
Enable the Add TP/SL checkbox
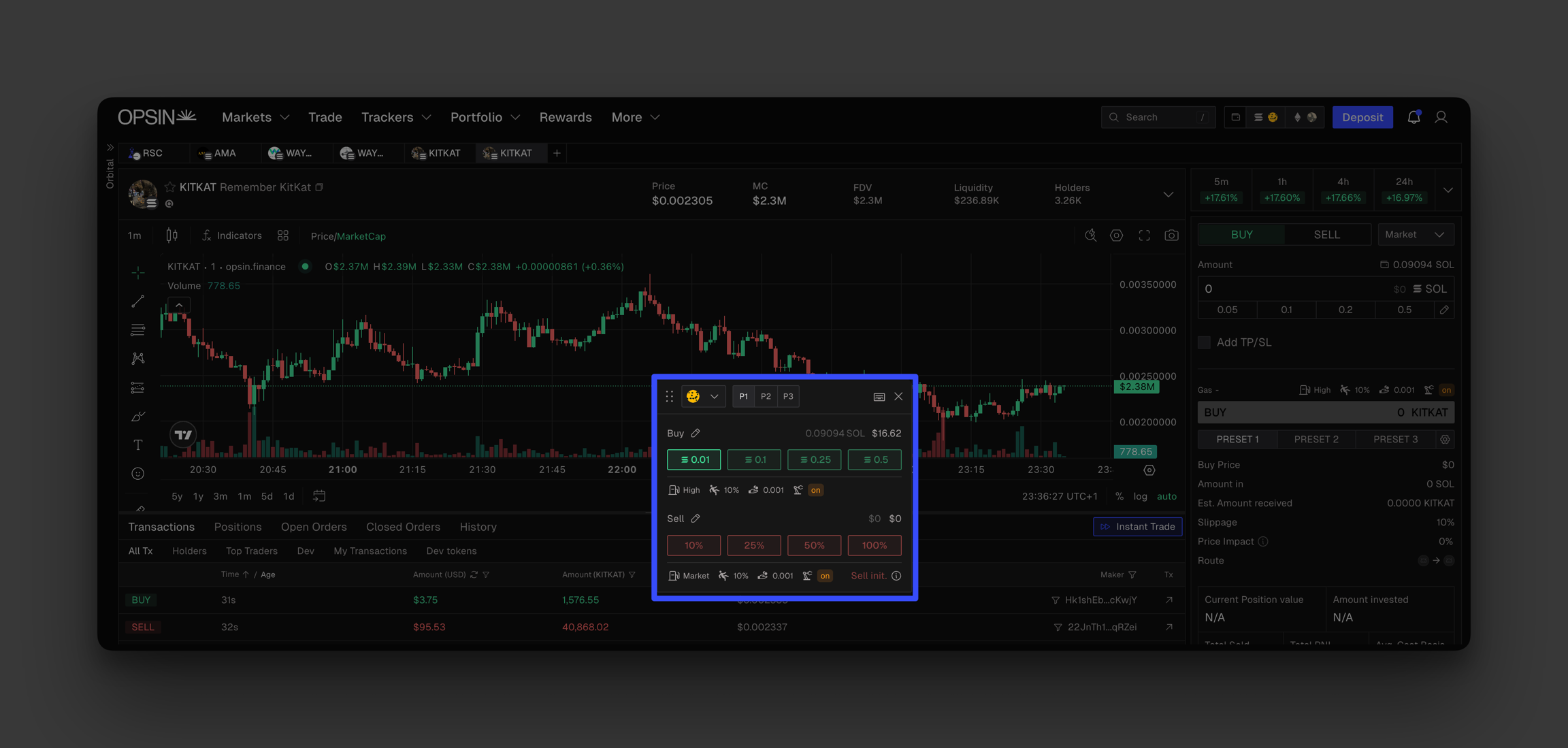pyautogui.click(x=1204, y=342)
